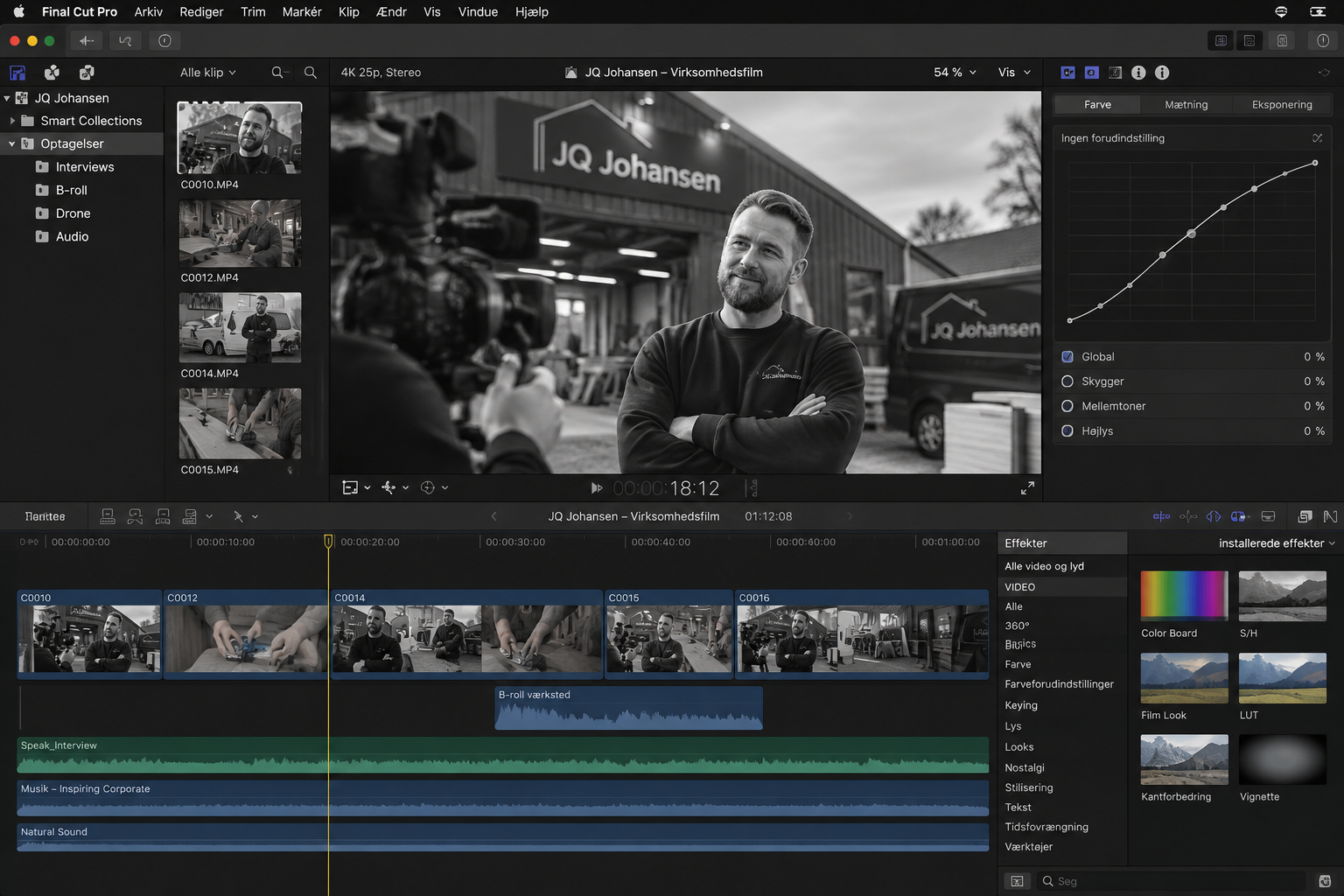Open the Rediger menu
This screenshot has height=896, width=1344.
pyautogui.click(x=201, y=11)
